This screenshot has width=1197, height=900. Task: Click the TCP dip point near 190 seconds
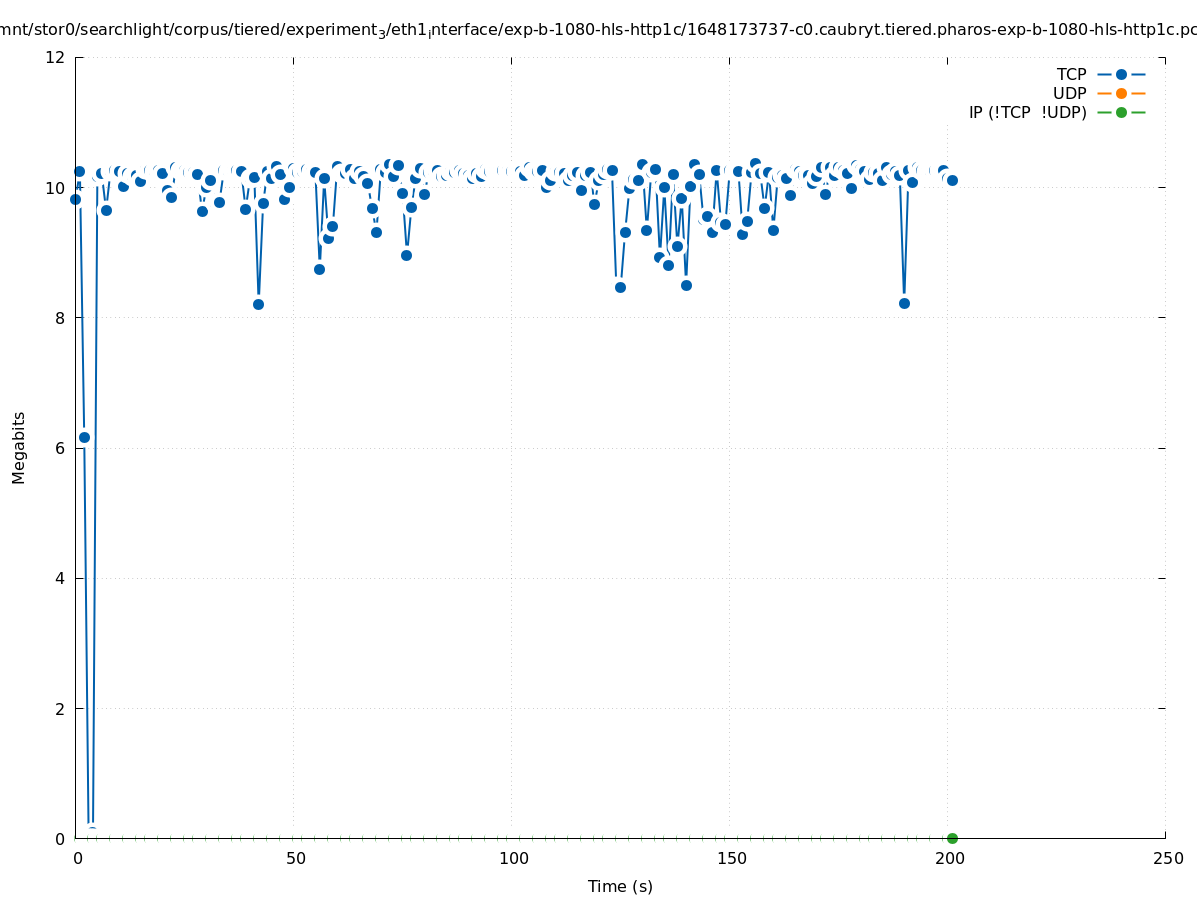904,303
